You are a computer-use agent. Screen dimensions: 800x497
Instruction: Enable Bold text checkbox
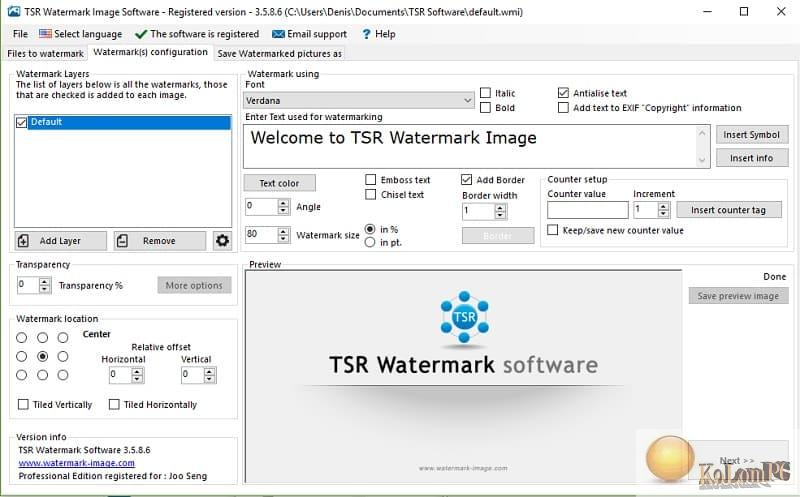486,108
